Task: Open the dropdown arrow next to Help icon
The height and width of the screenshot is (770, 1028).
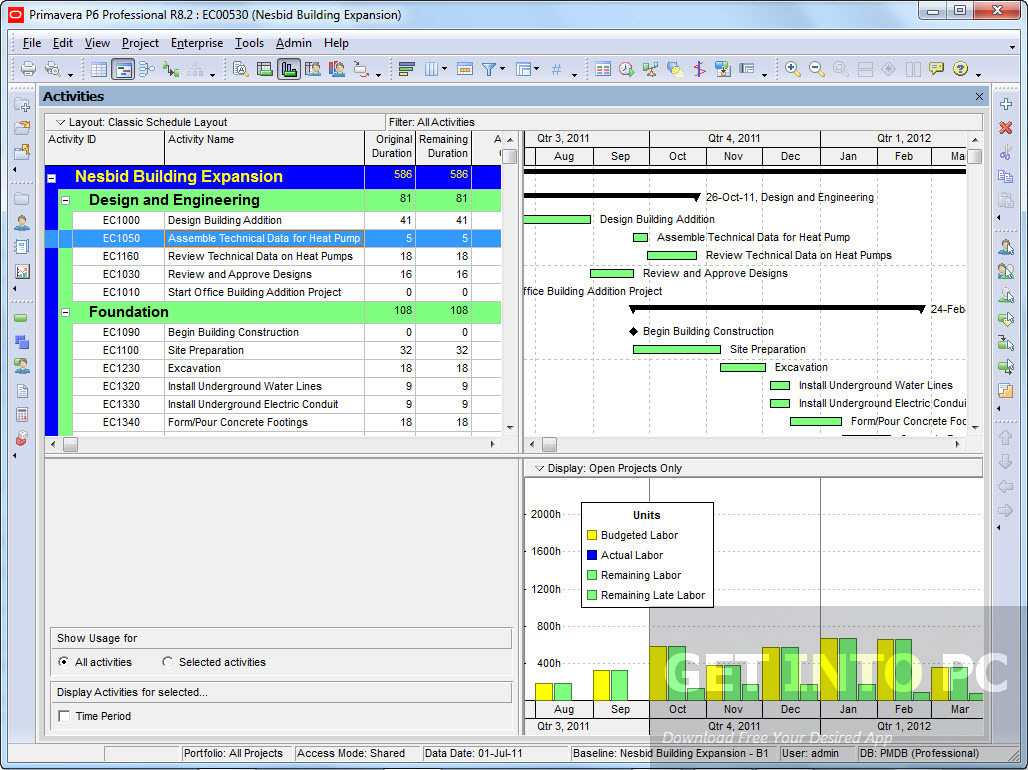Action: click(978, 73)
